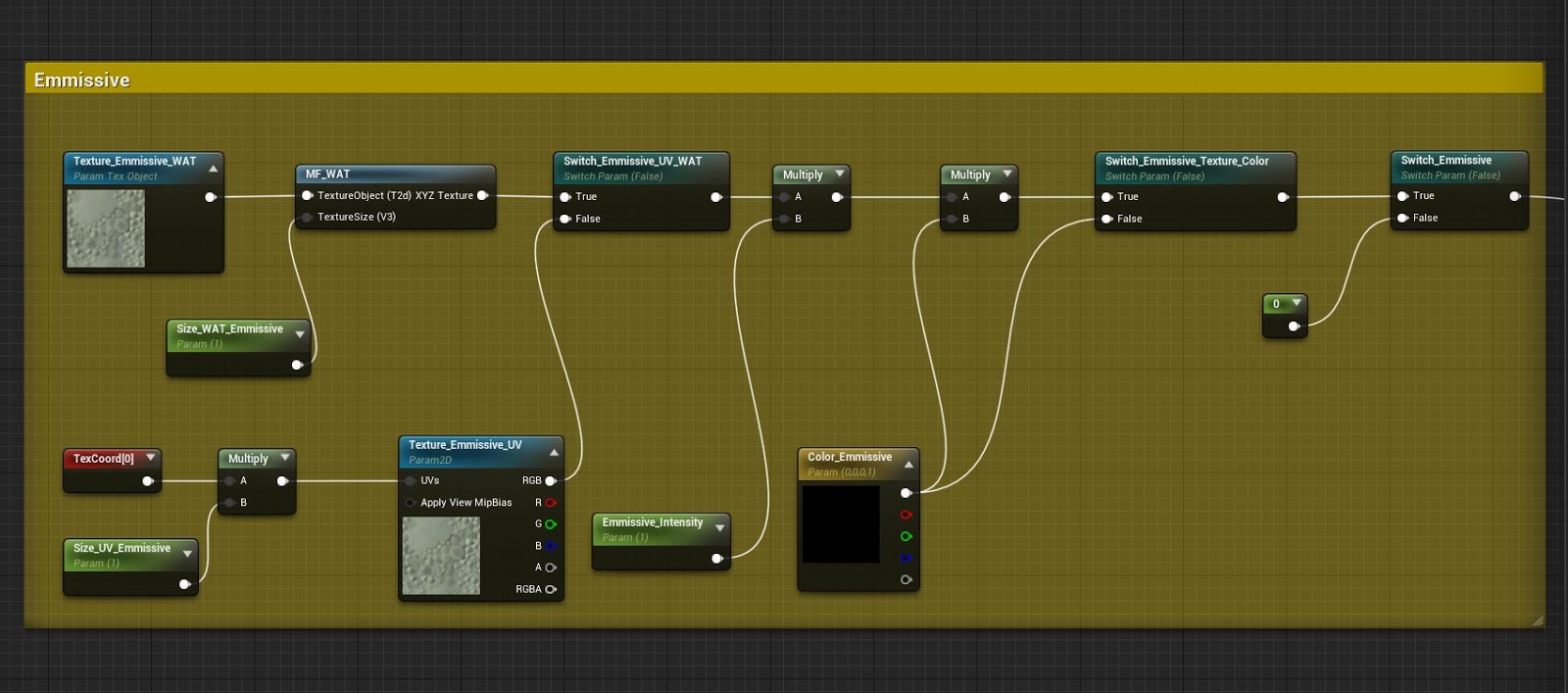Viewport: 1568px width, 693px height.
Task: Click input B of Multiply fed by Color_Emmissive
Action: click(x=952, y=219)
